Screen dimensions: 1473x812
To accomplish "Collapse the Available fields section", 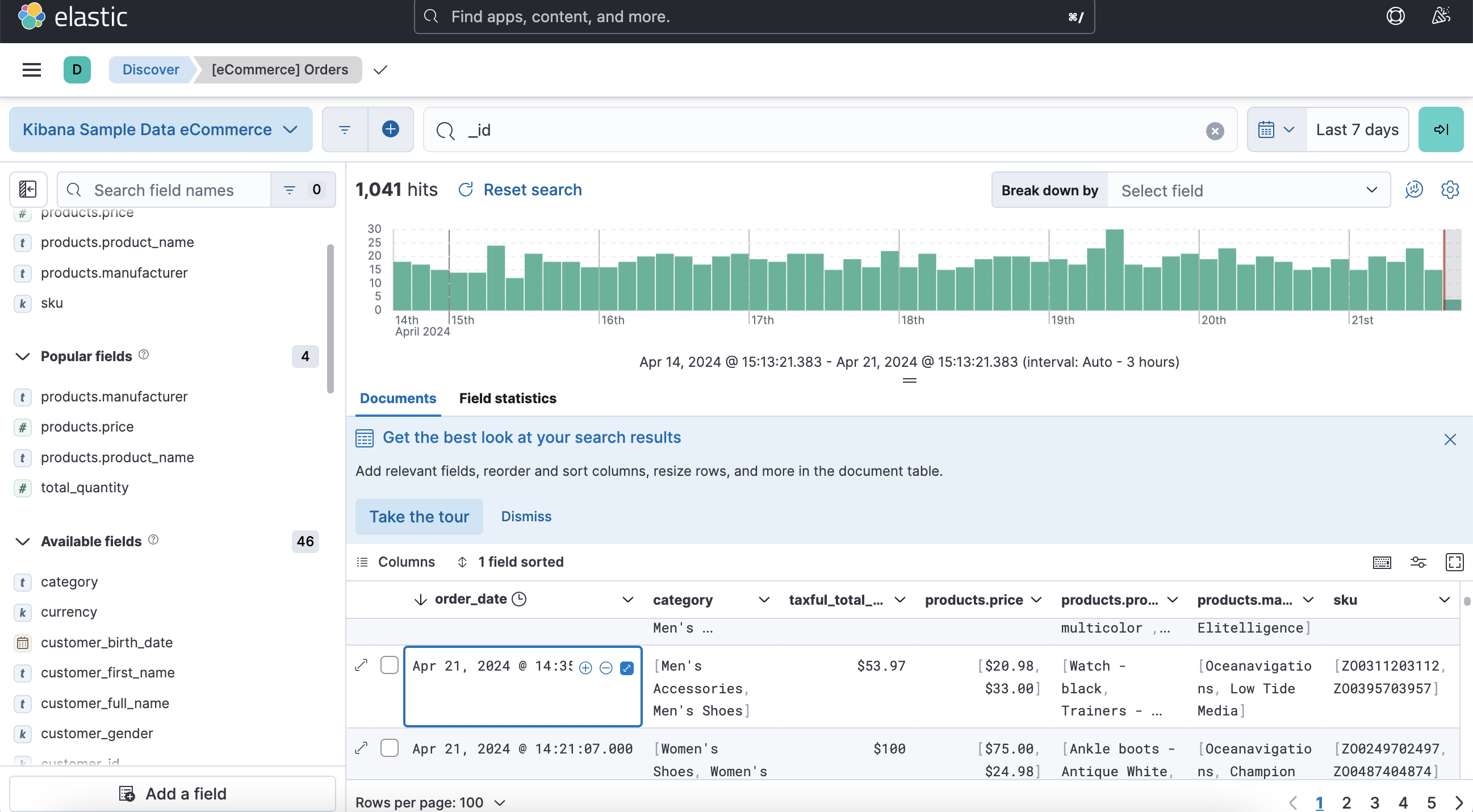I will click(23, 542).
